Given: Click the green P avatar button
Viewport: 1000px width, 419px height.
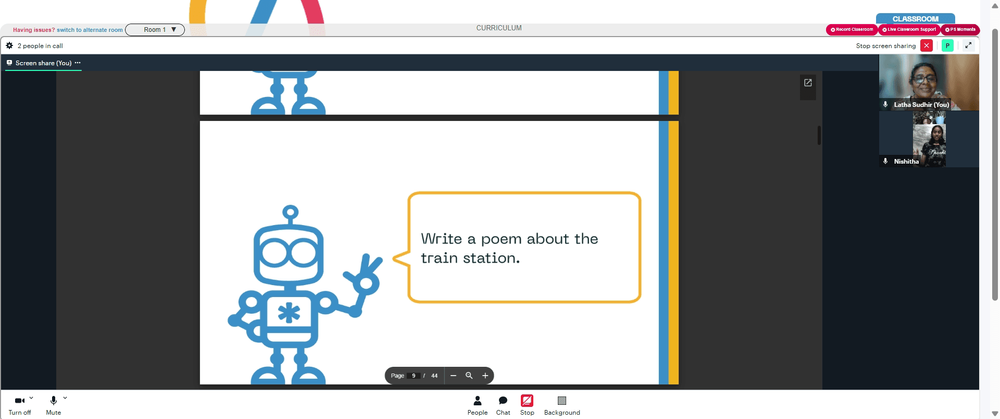Looking at the screenshot, I should click(948, 46).
